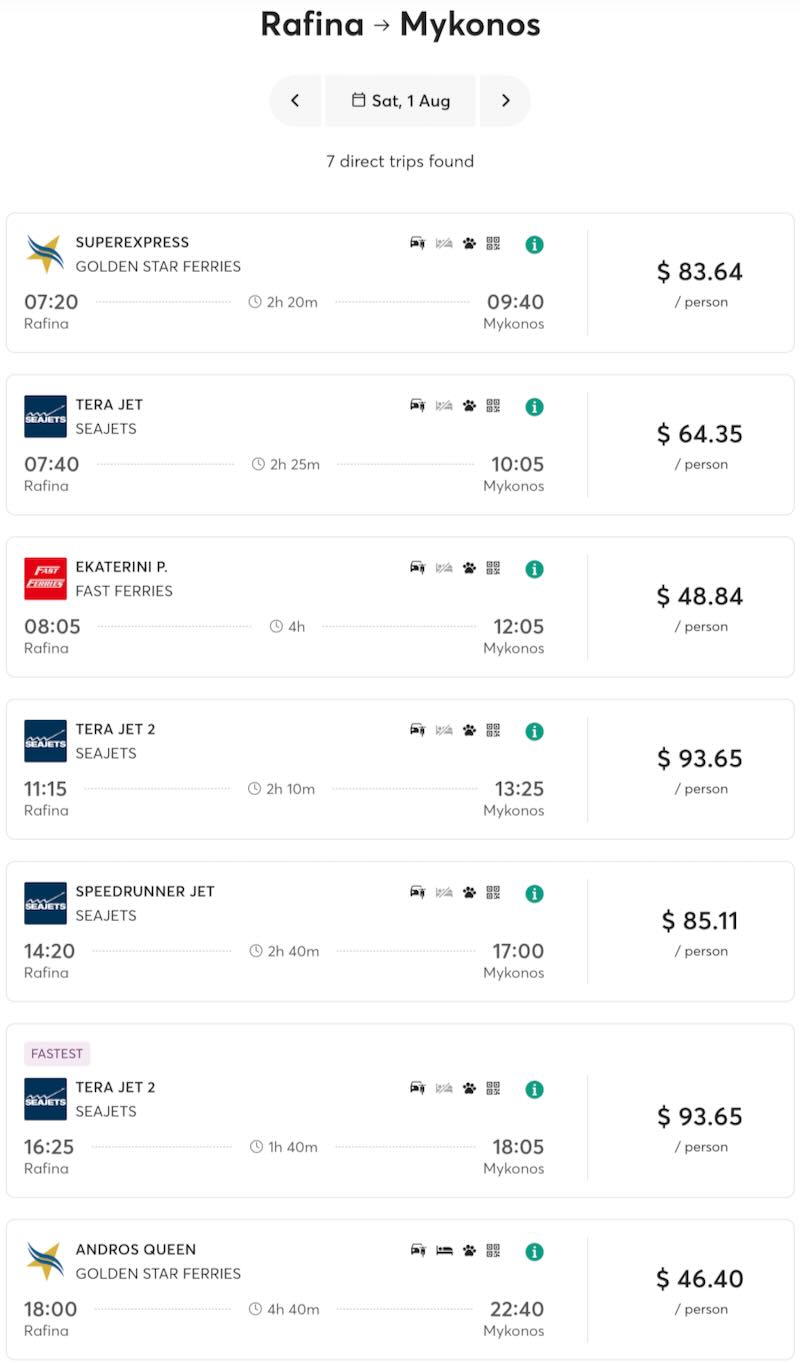Image resolution: width=800 pixels, height=1364 pixels.
Task: Go to the previous day with the left chevron
Action: (x=295, y=100)
